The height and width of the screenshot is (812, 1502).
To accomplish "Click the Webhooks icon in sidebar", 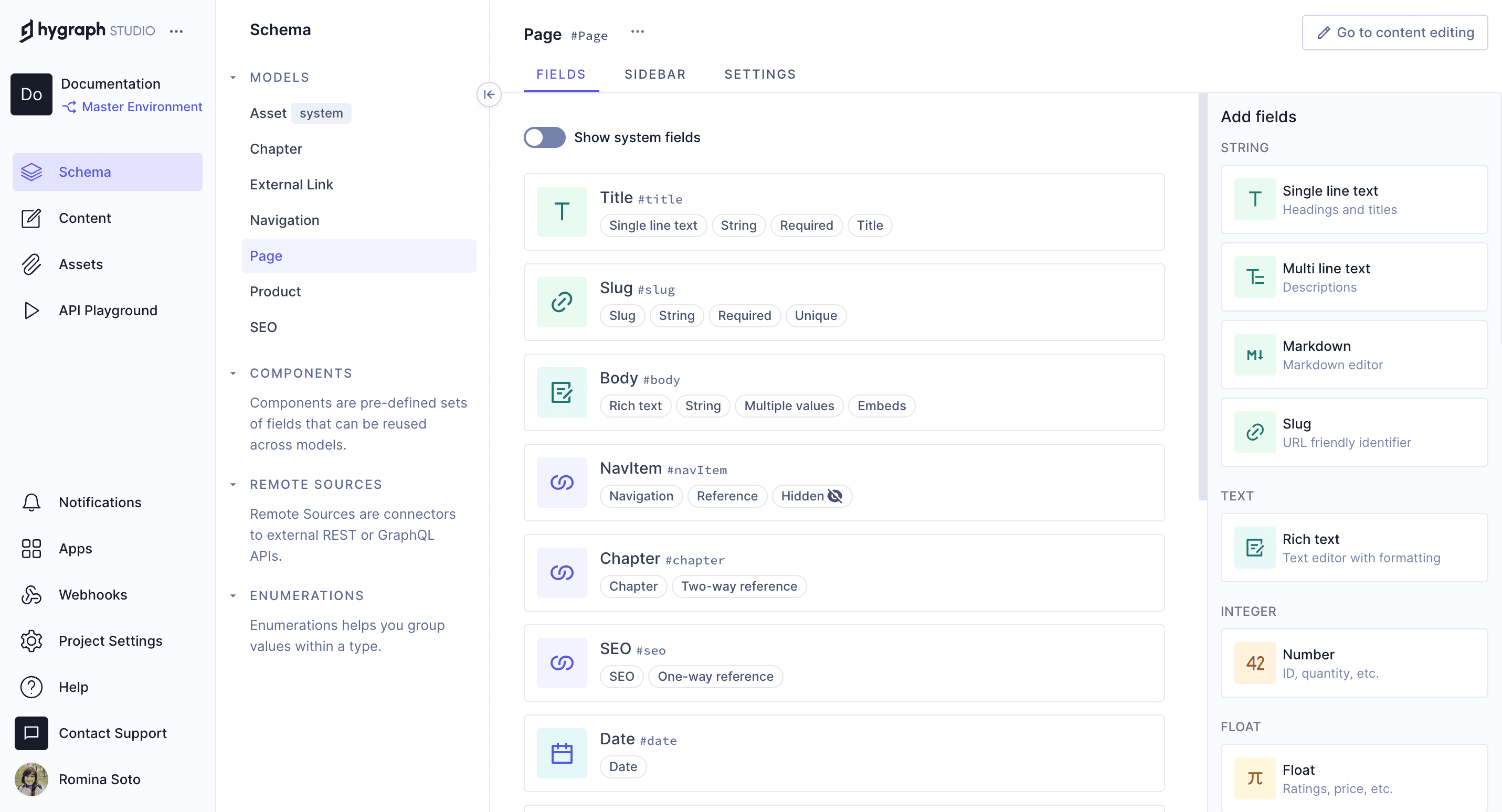I will click(x=31, y=594).
